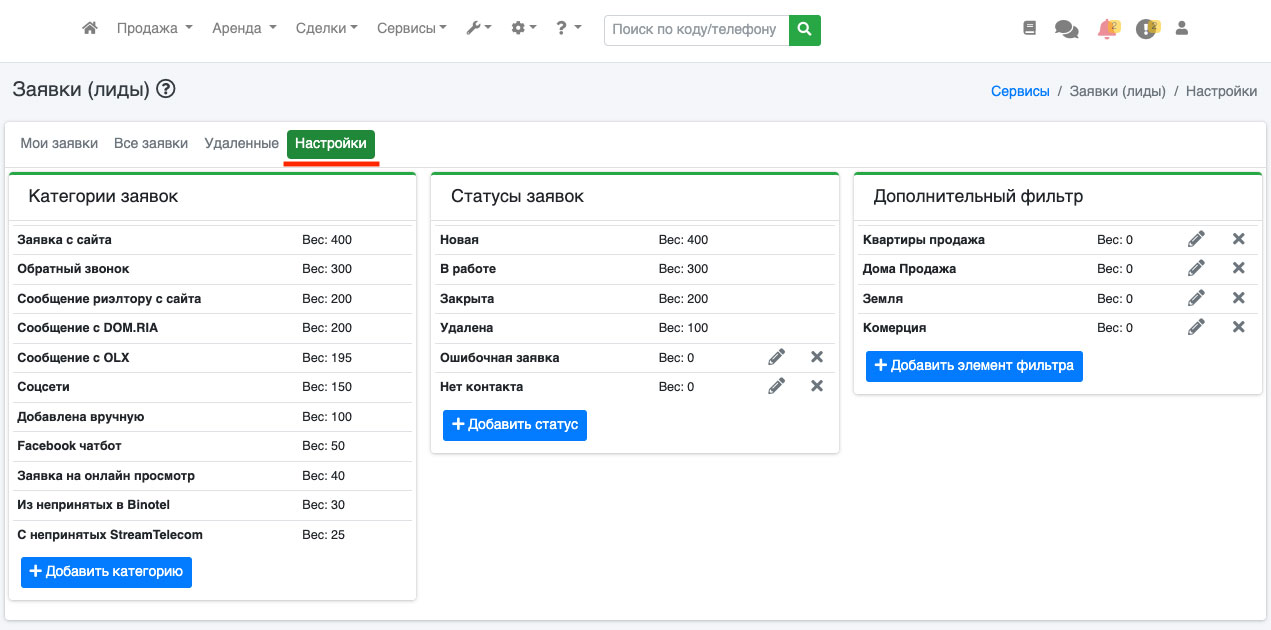This screenshot has height=630, width=1271.
Task: Click the Добавить категорию button
Action: (106, 572)
